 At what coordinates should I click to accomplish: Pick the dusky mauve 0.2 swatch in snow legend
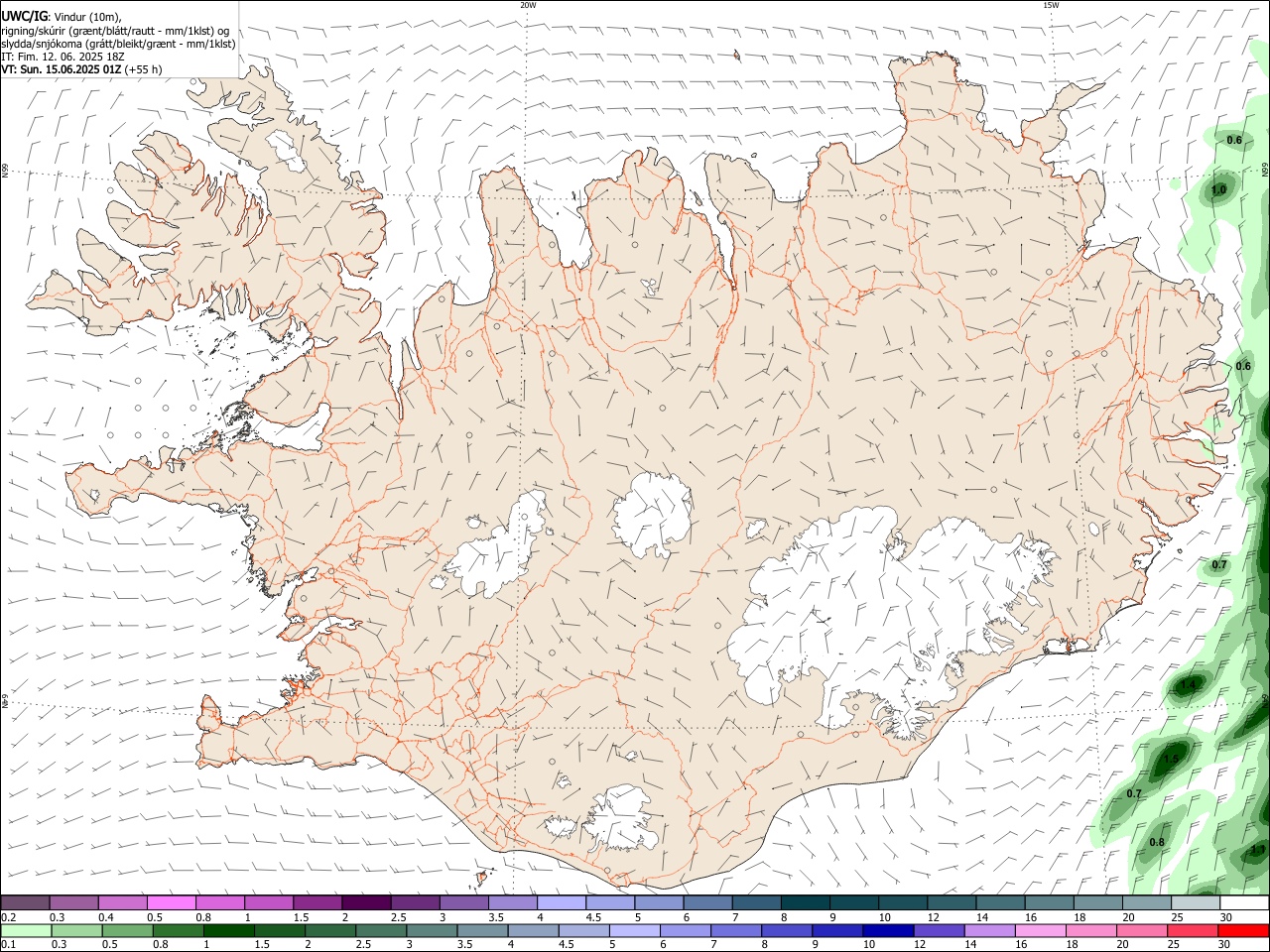25,902
